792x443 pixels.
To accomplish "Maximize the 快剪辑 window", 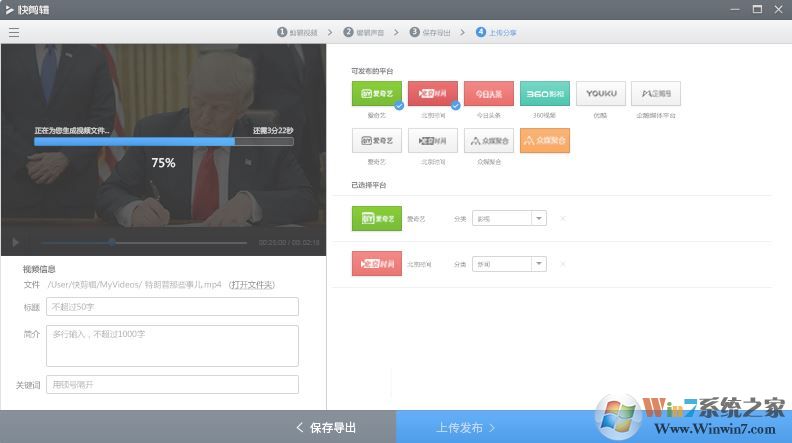I will (x=757, y=9).
